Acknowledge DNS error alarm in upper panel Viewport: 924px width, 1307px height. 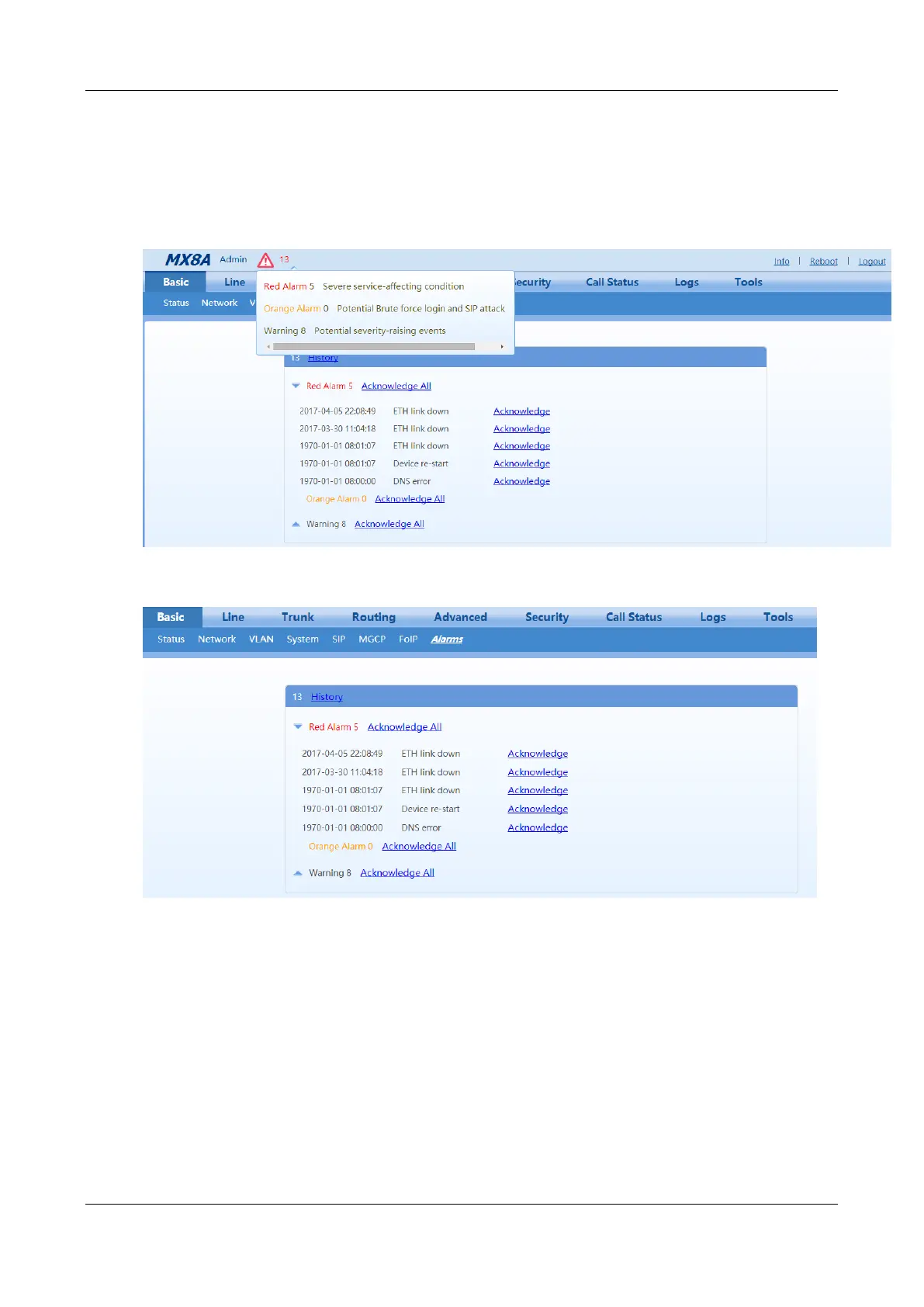click(521, 481)
